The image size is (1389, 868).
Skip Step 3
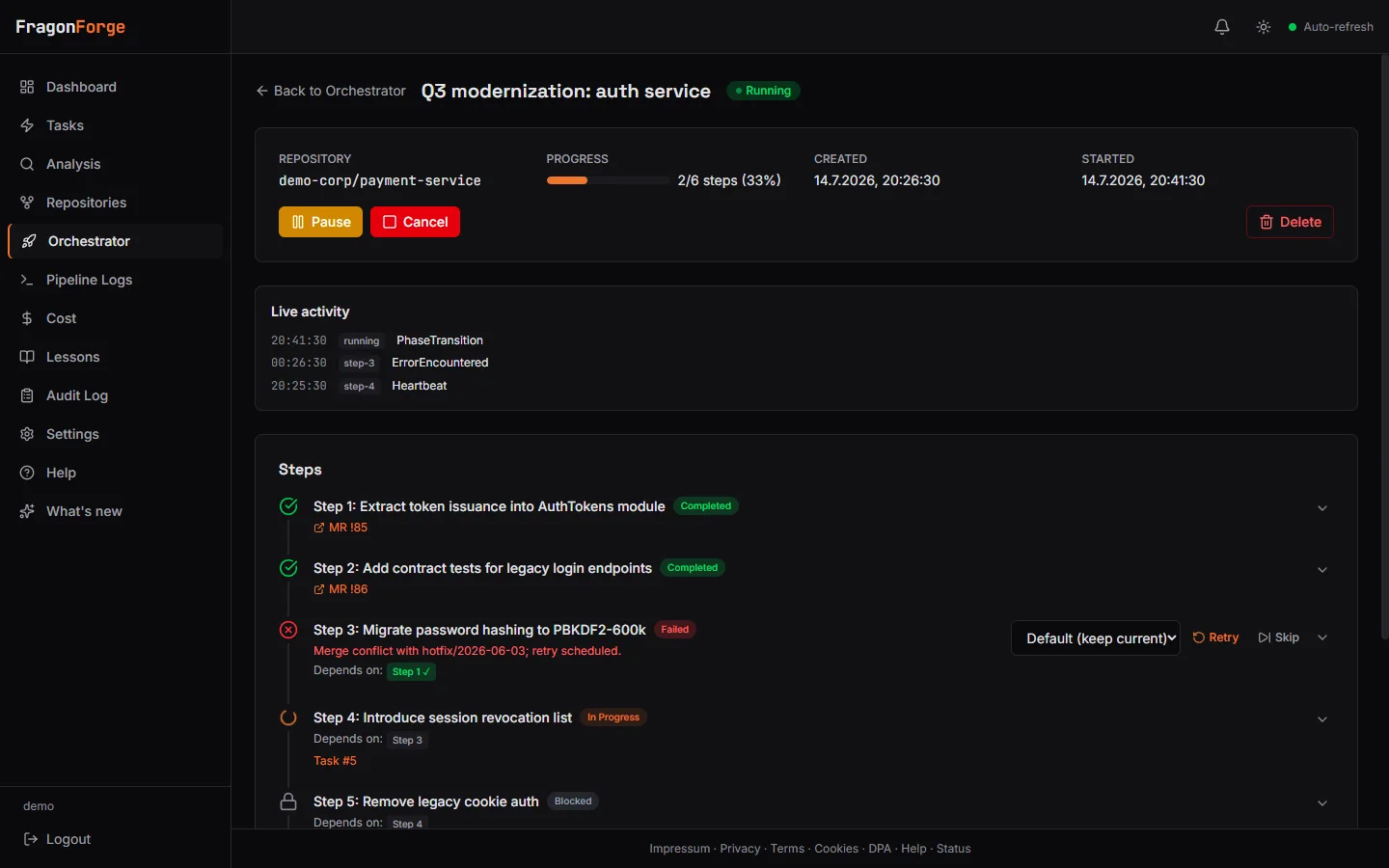pyautogui.click(x=1279, y=637)
